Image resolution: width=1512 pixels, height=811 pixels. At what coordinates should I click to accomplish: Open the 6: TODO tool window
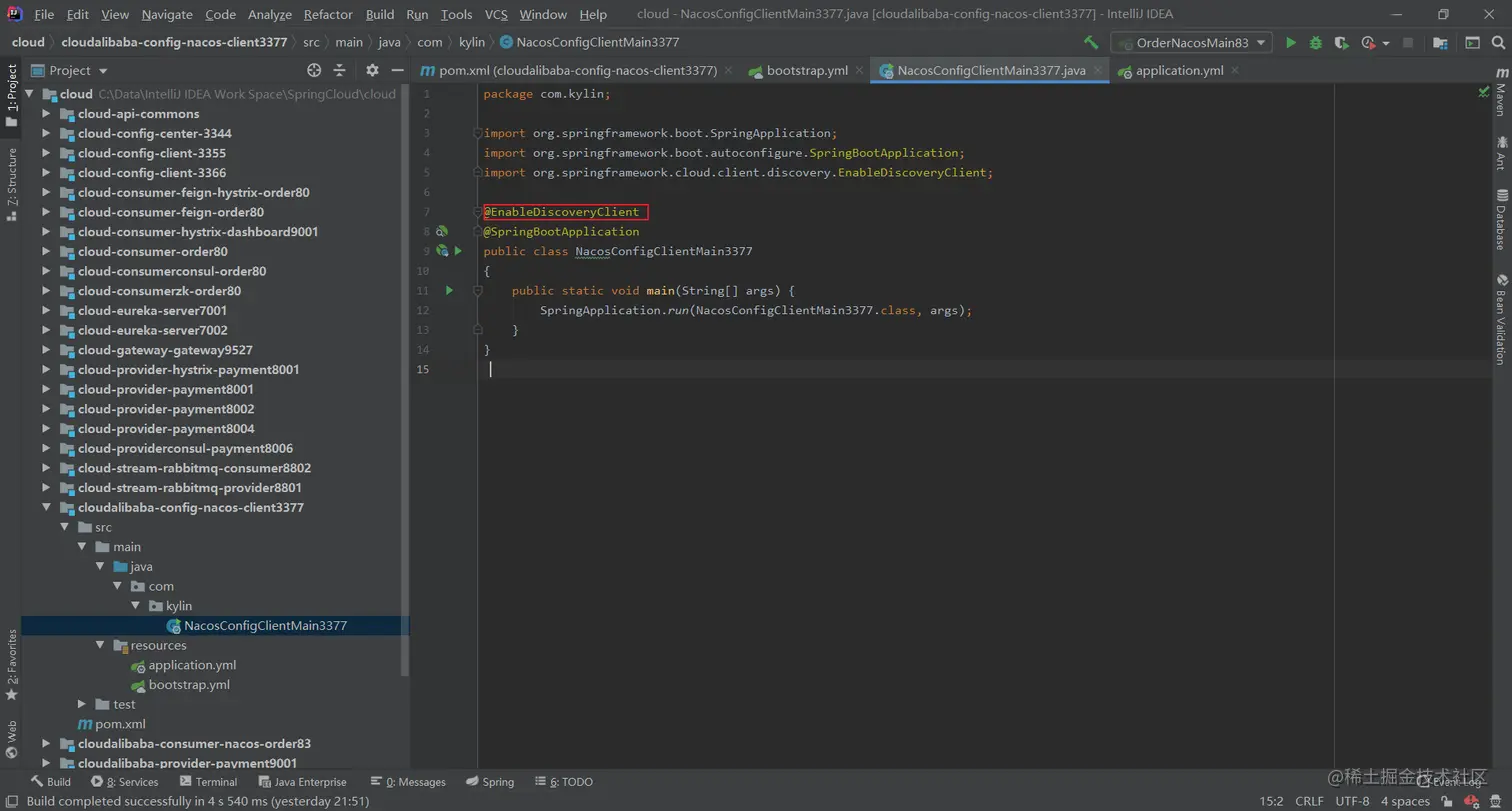pos(564,782)
